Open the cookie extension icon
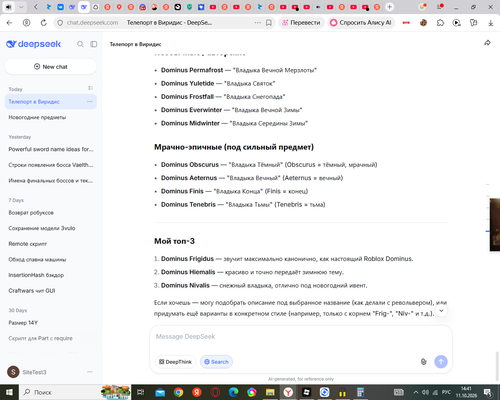Image resolution: width=500 pixels, height=400 pixels. (423, 23)
